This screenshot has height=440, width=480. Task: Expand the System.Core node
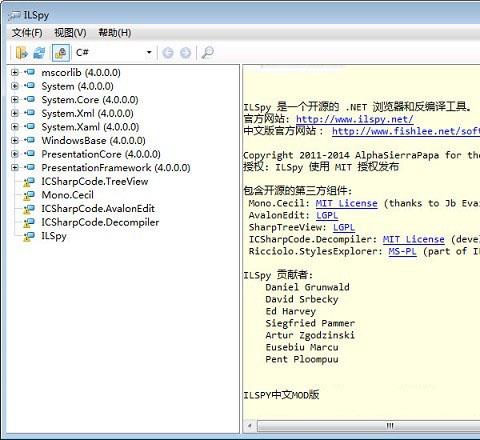(x=15, y=99)
